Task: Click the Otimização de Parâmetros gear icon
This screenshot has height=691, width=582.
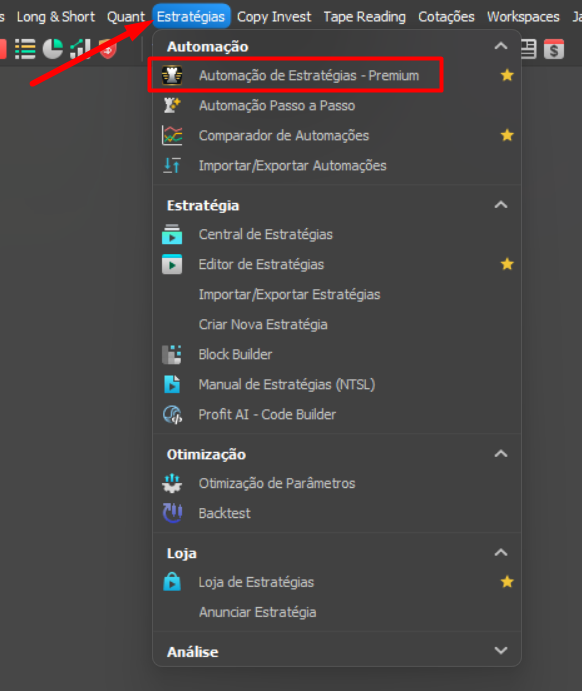Action: (x=172, y=483)
